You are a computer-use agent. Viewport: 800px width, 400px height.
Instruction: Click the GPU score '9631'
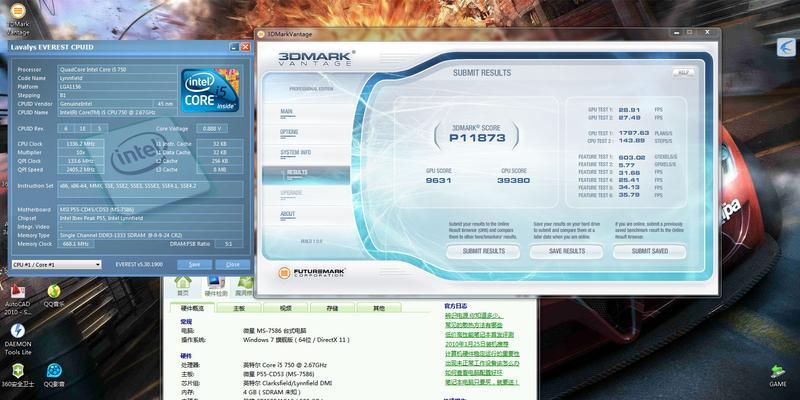pyautogui.click(x=438, y=180)
